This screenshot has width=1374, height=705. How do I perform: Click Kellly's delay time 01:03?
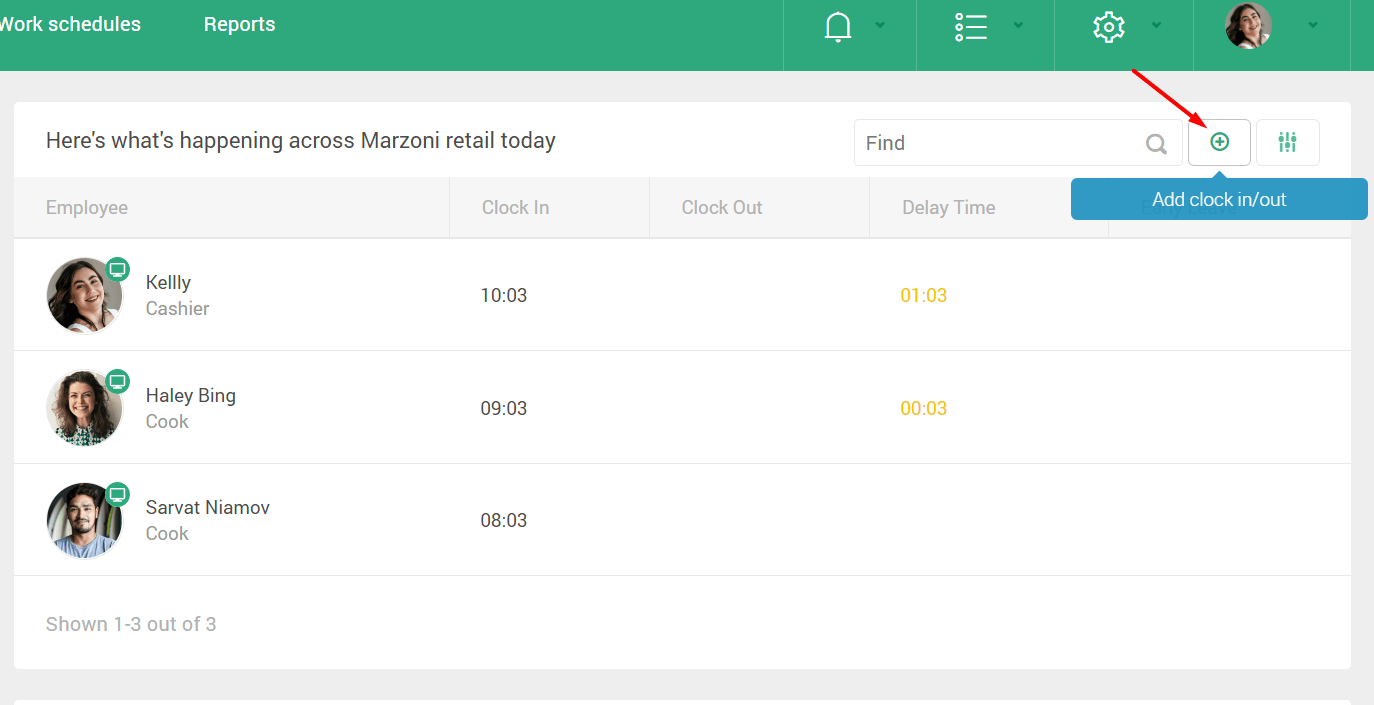[x=924, y=295]
